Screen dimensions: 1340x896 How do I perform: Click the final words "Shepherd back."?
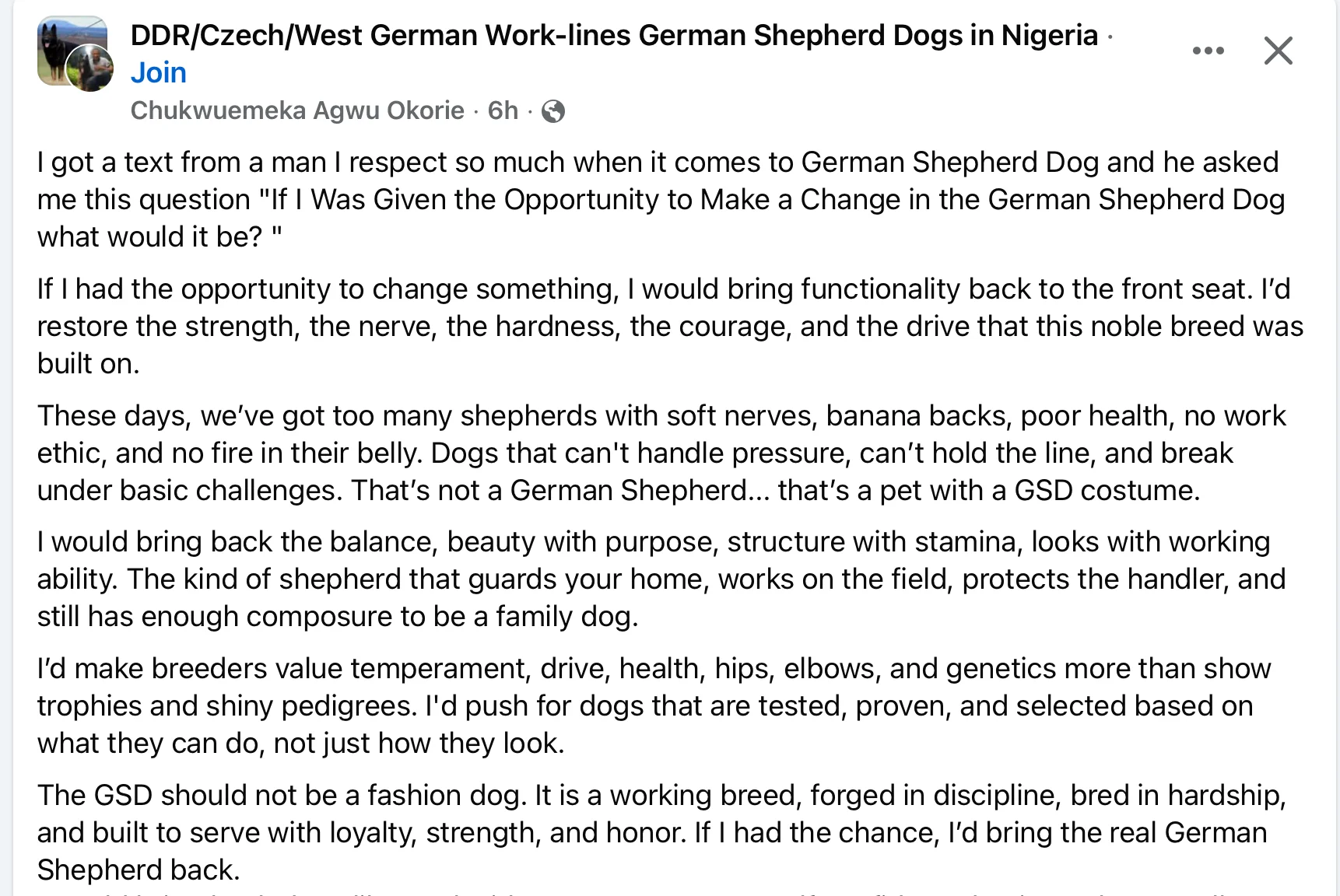click(x=139, y=870)
